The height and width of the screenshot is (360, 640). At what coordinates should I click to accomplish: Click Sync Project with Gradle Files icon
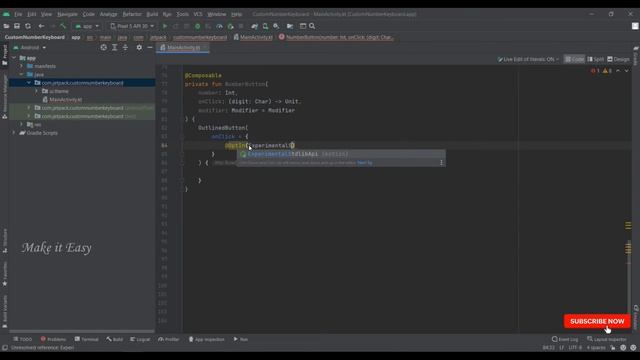click(255, 26)
